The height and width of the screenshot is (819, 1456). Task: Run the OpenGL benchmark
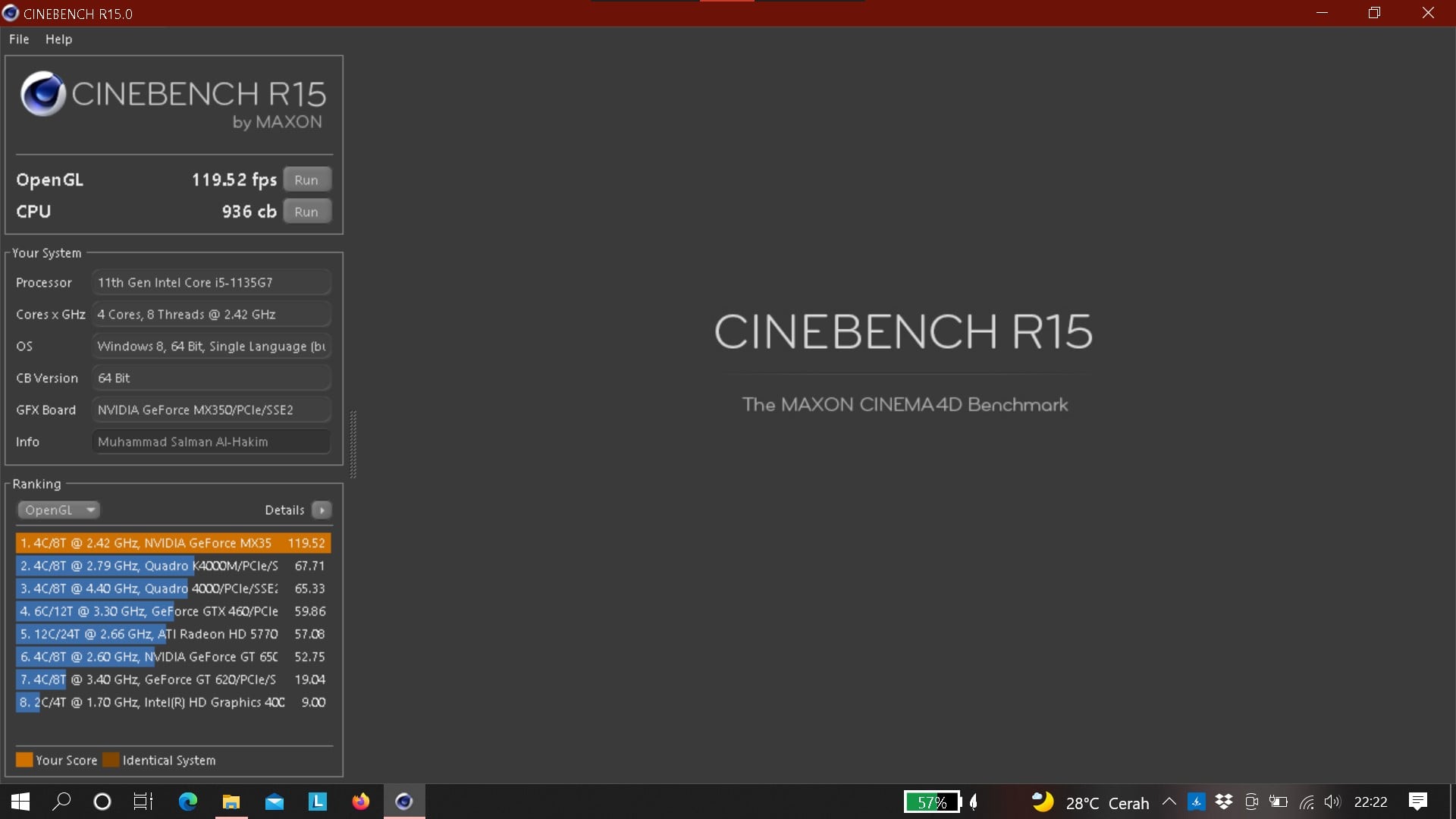(x=307, y=180)
